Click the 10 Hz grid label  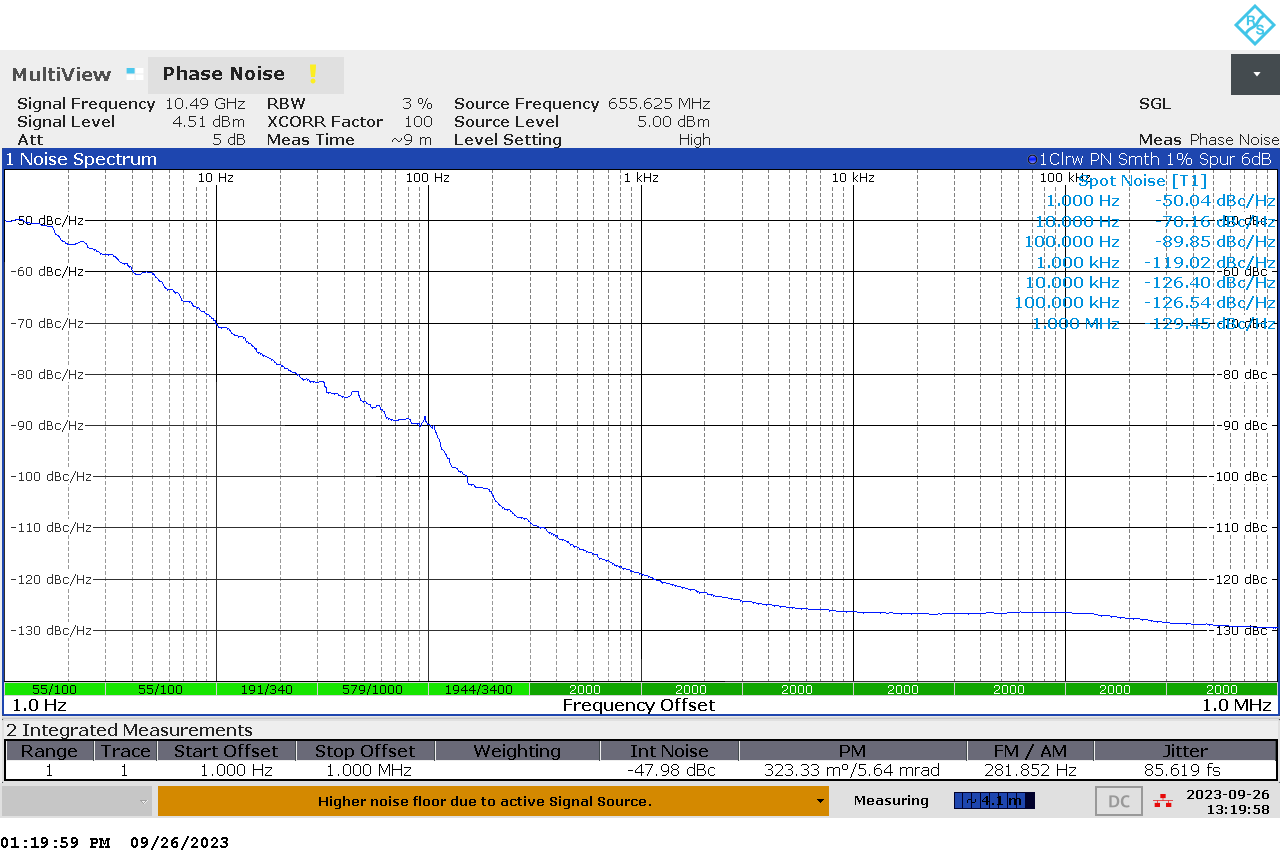pyautogui.click(x=215, y=178)
